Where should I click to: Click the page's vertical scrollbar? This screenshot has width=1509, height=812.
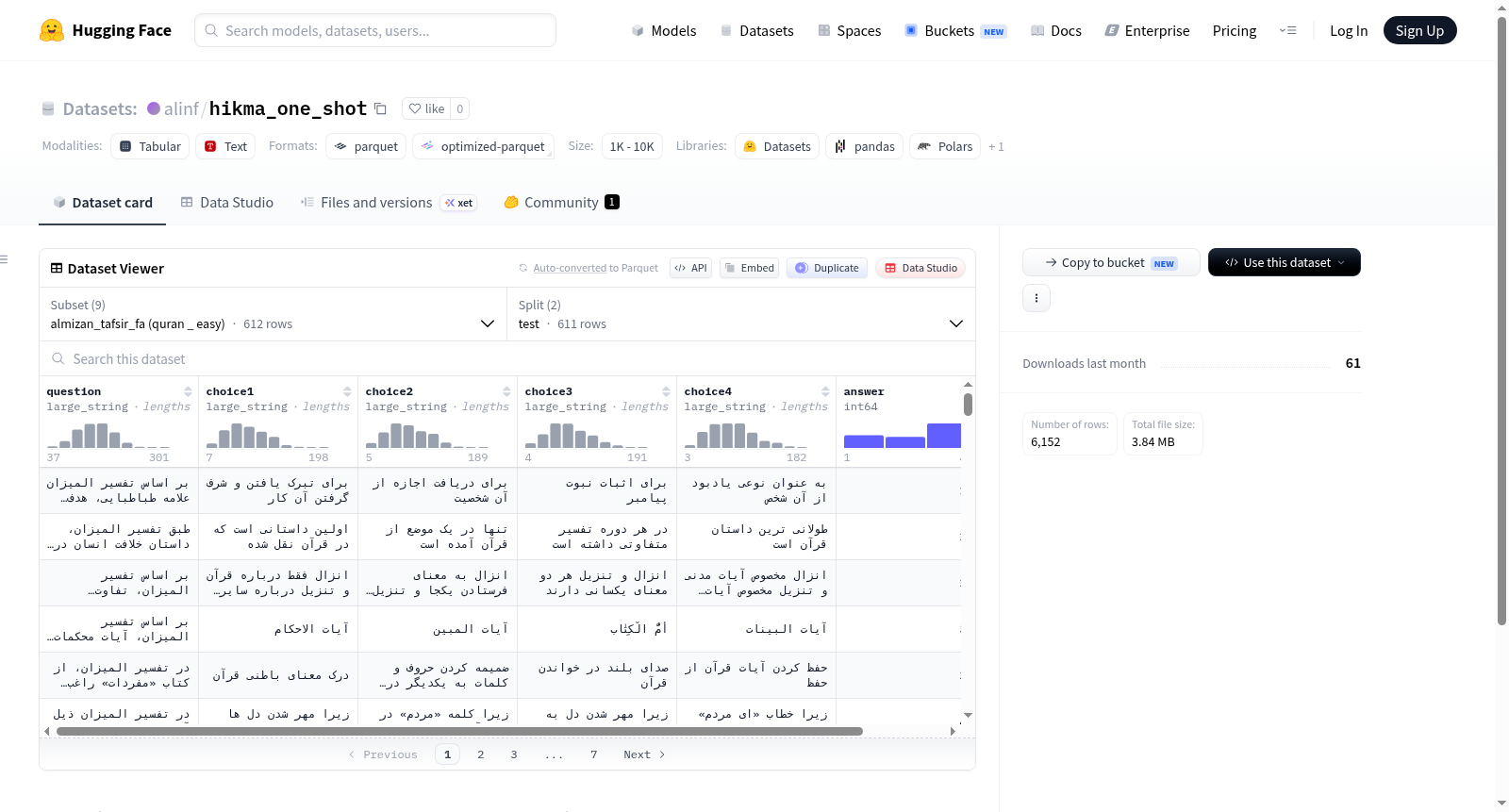(1502, 321)
